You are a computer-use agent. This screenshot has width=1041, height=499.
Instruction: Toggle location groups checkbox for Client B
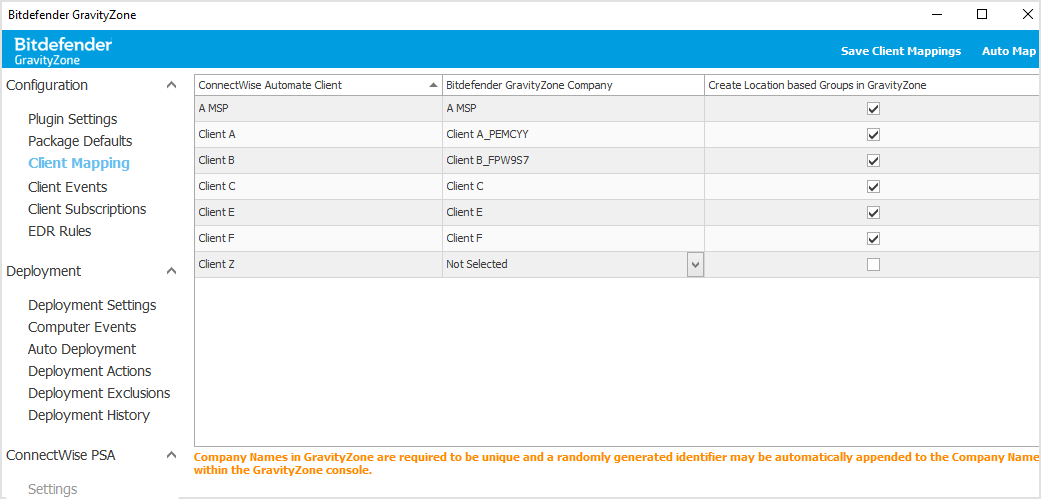point(873,161)
